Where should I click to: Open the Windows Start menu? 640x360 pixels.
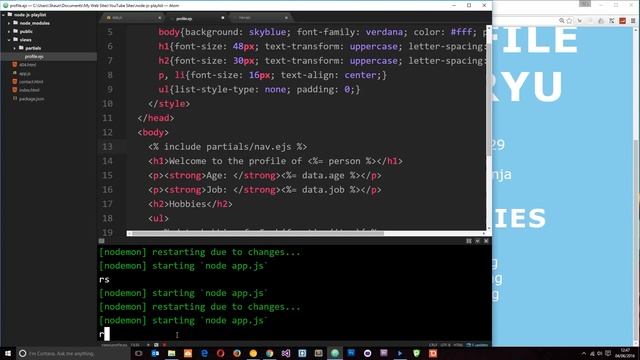[x=8, y=353]
